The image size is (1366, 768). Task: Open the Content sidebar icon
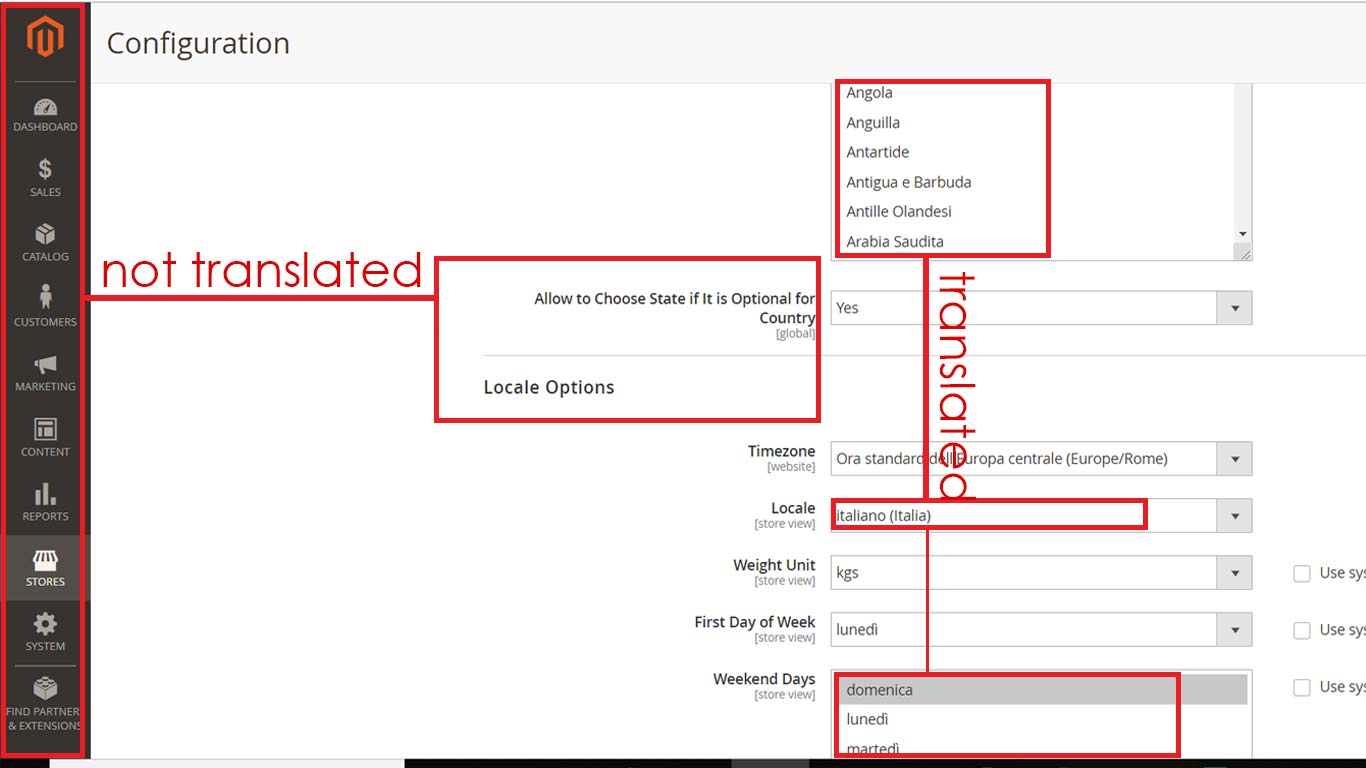(x=45, y=430)
